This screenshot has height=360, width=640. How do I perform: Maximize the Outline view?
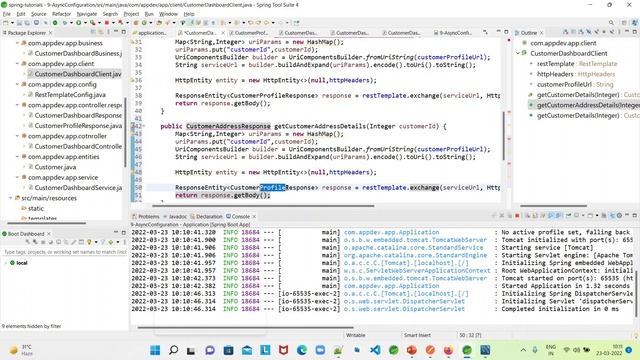pos(635,32)
